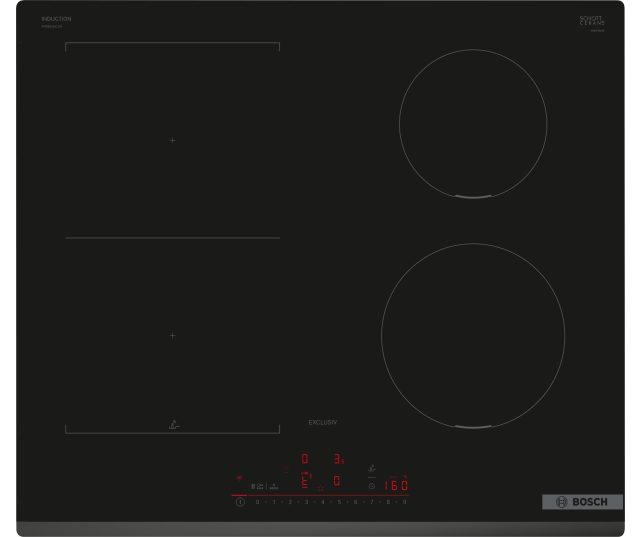Select the front-right zone display showing 0

click(x=337, y=480)
